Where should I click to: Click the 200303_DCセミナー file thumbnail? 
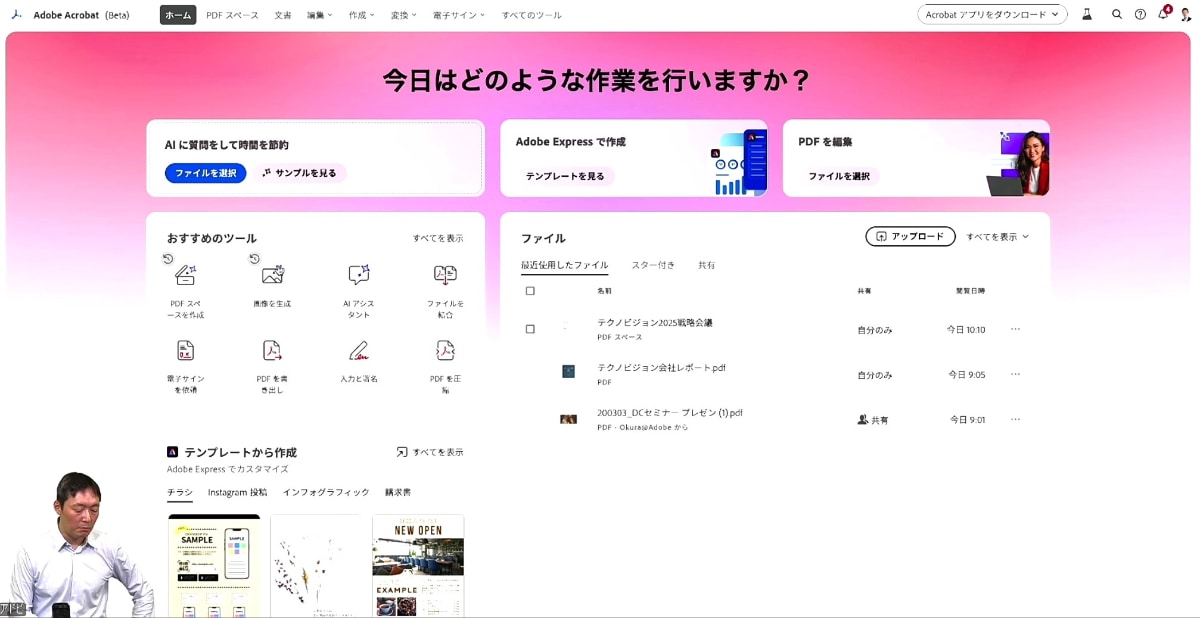point(568,419)
